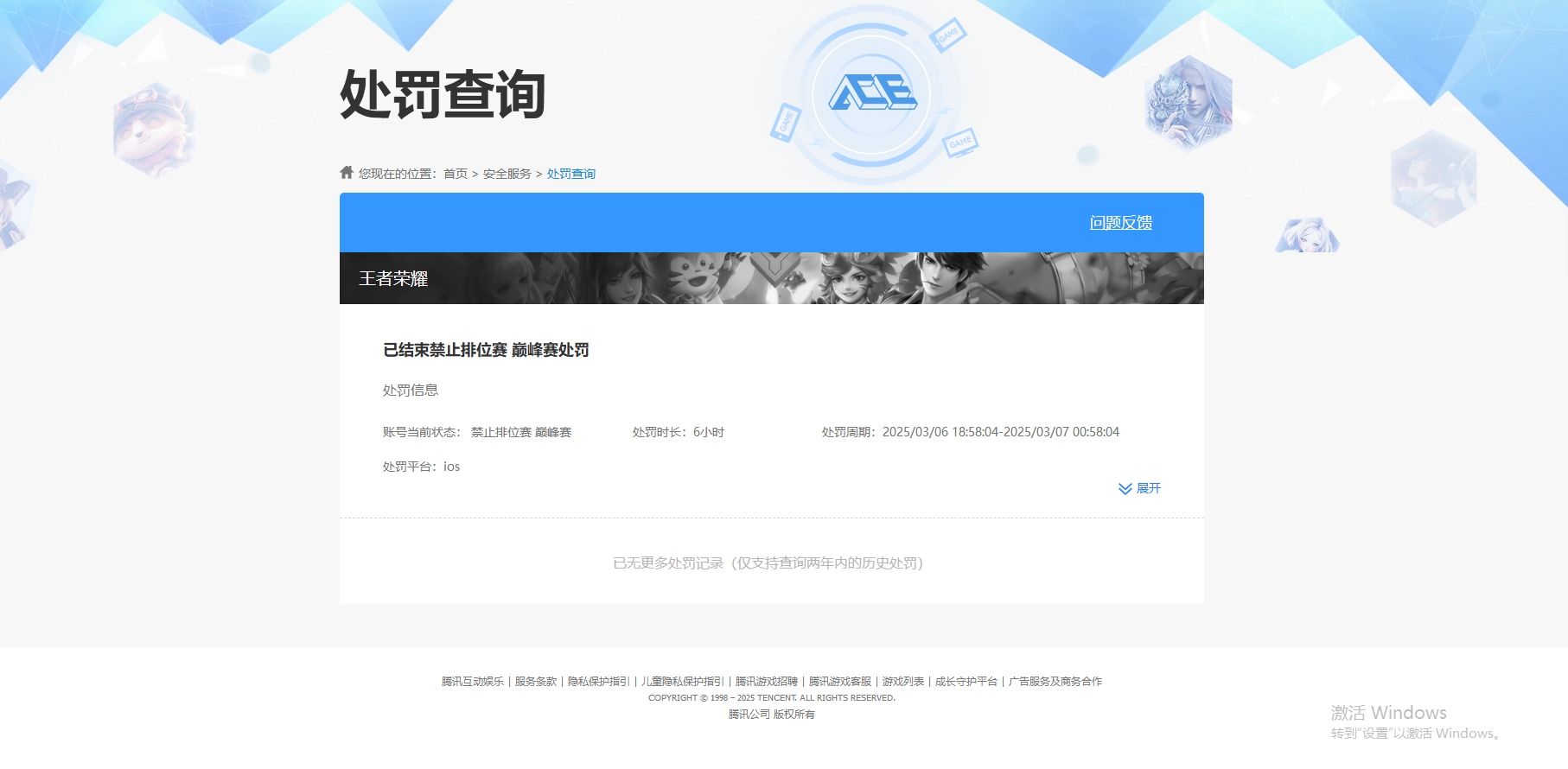Open 腾讯游戏客服 footer link
This screenshot has width=1568, height=769.
[x=840, y=682]
